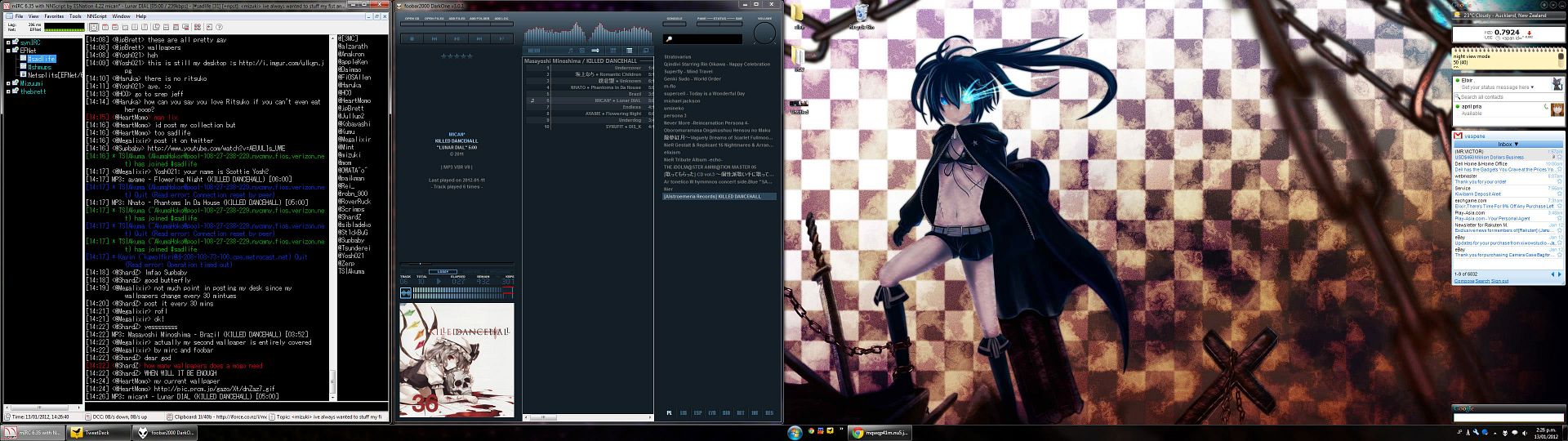Click the magnifier search icon in foobar2000
Viewport: 1568px width, 441px height.
[x=669, y=38]
